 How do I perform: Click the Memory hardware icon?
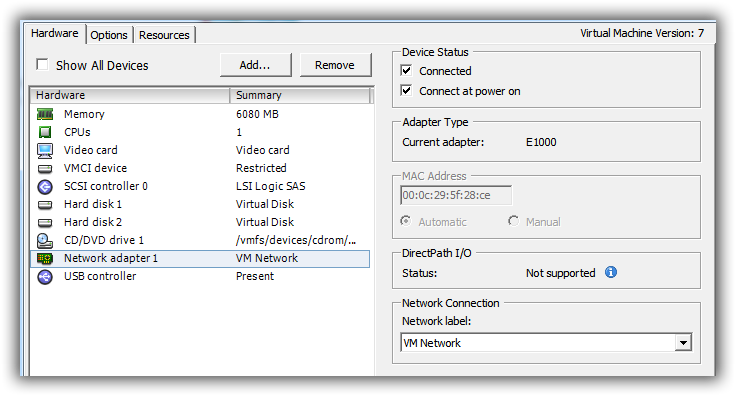coord(45,114)
